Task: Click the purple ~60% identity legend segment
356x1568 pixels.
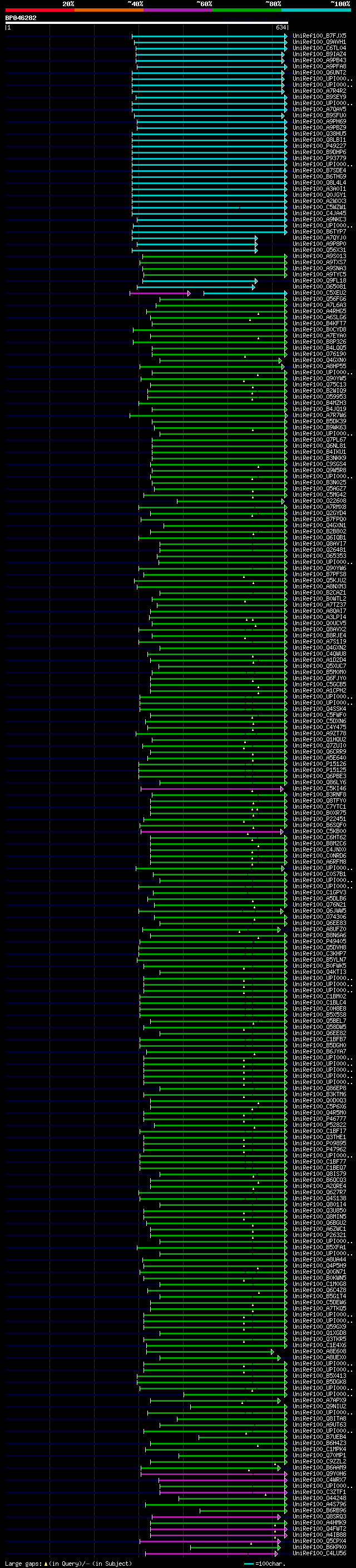Action: click(x=179, y=10)
